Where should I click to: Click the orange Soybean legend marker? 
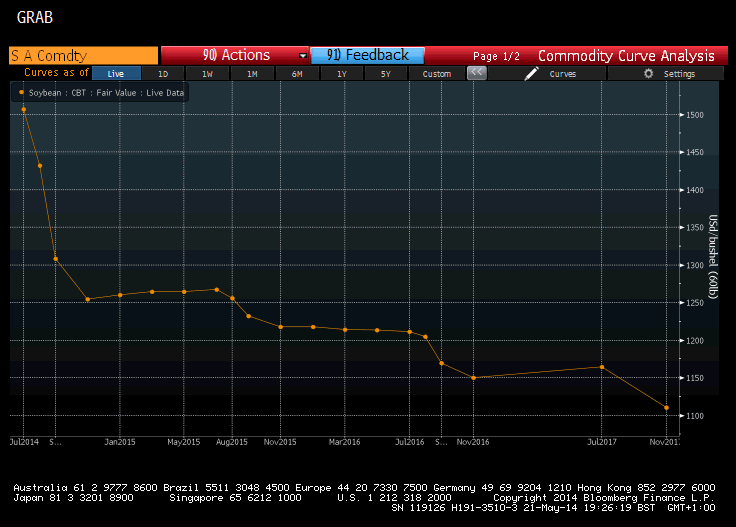pos(21,92)
